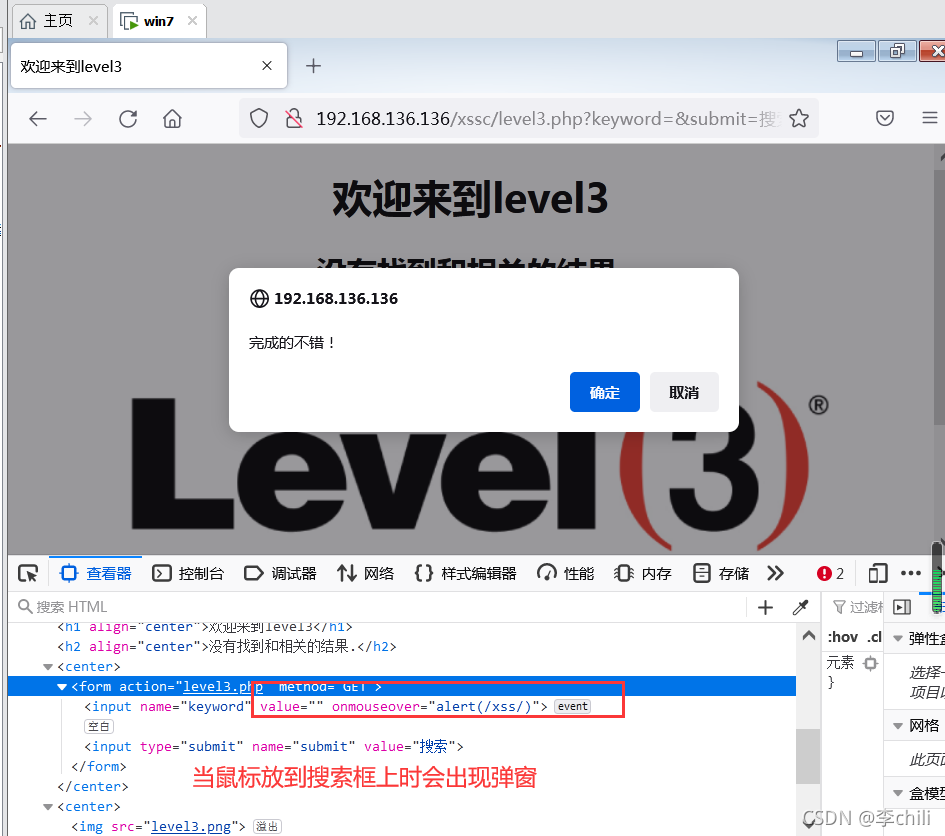Open the 调试器 debugger tab
This screenshot has width=945, height=836.
pos(280,573)
